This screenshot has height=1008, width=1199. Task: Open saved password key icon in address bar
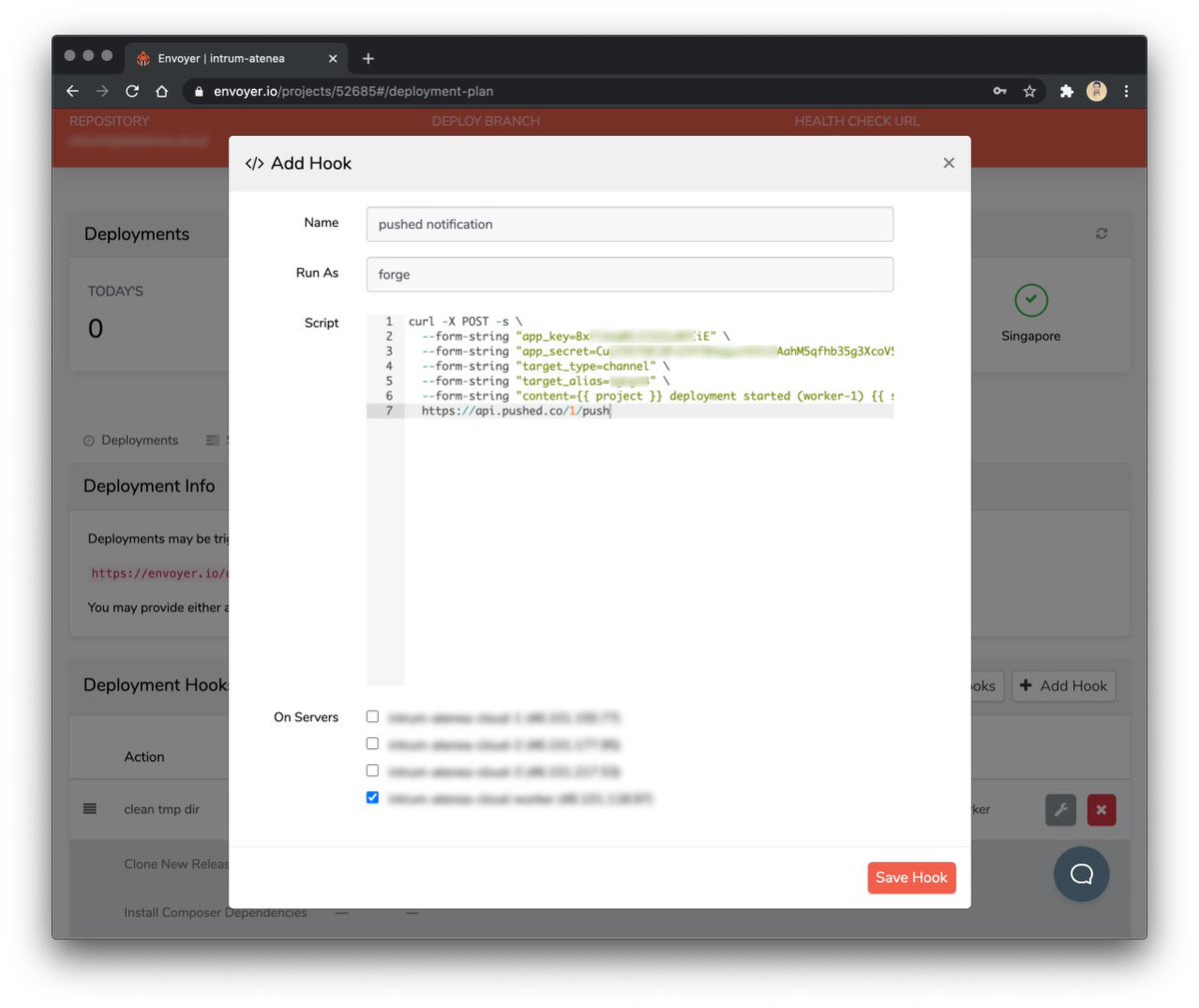click(x=999, y=91)
